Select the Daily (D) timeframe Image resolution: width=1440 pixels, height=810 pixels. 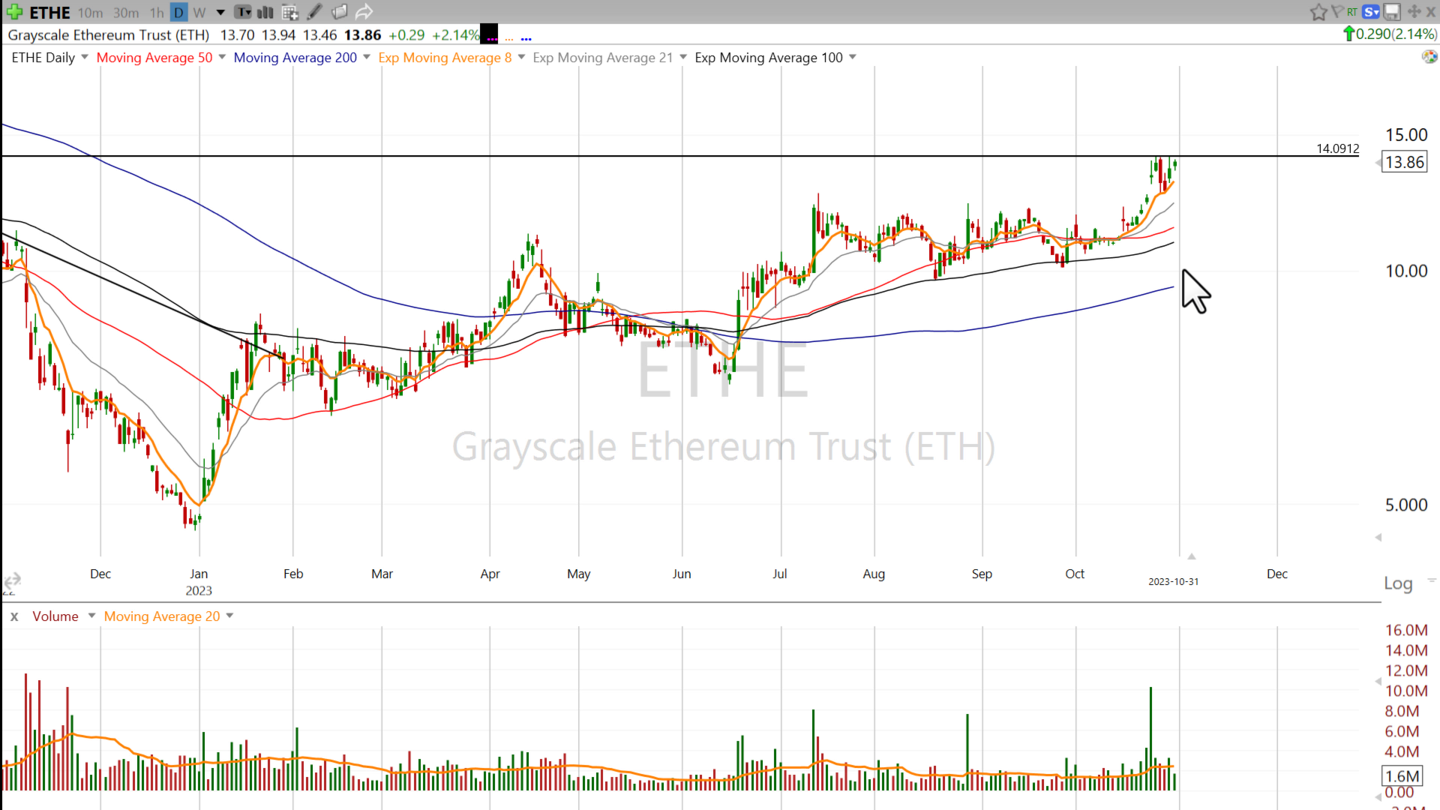(x=179, y=13)
